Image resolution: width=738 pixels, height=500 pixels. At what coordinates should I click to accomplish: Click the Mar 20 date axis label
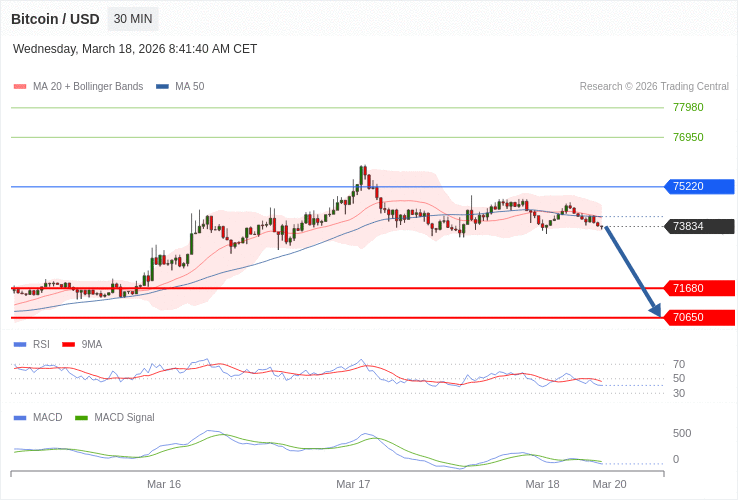point(609,484)
